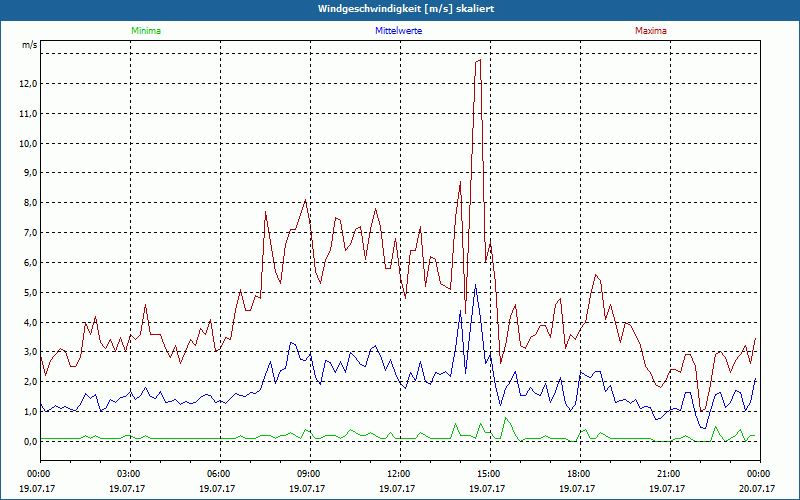
Task: Click the 18:00 time axis label
Action: [580, 474]
